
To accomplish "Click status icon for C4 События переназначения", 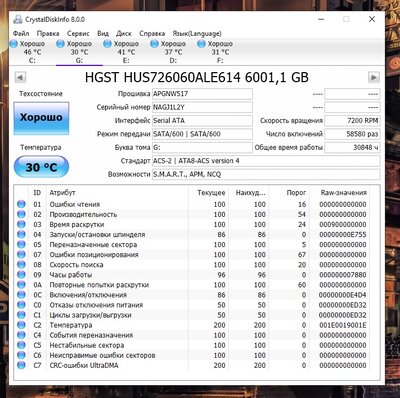I will coord(21,335).
